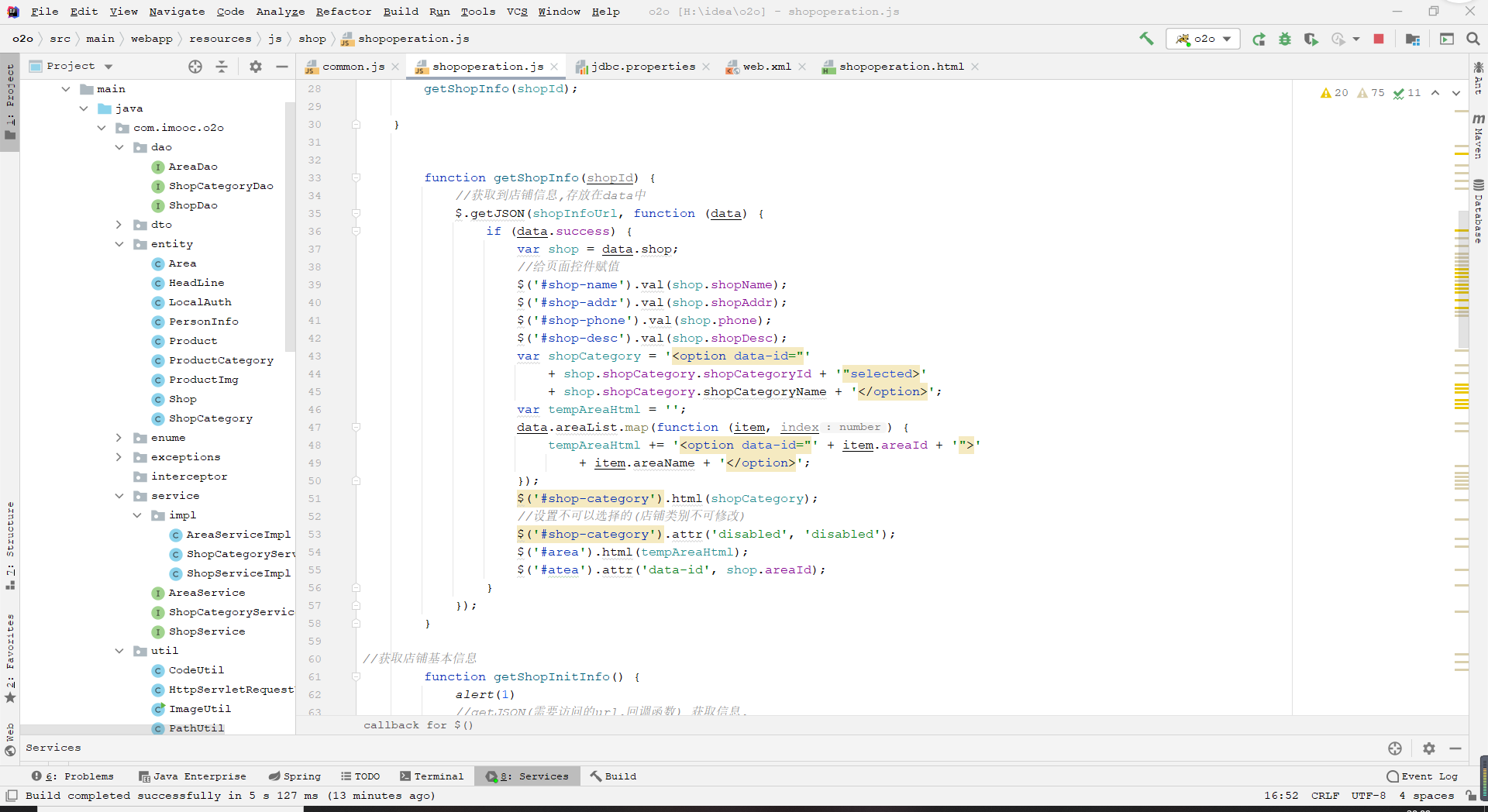Fold getShopInfo function at line 33
Viewport: 1488px width, 812px height.
tap(356, 178)
